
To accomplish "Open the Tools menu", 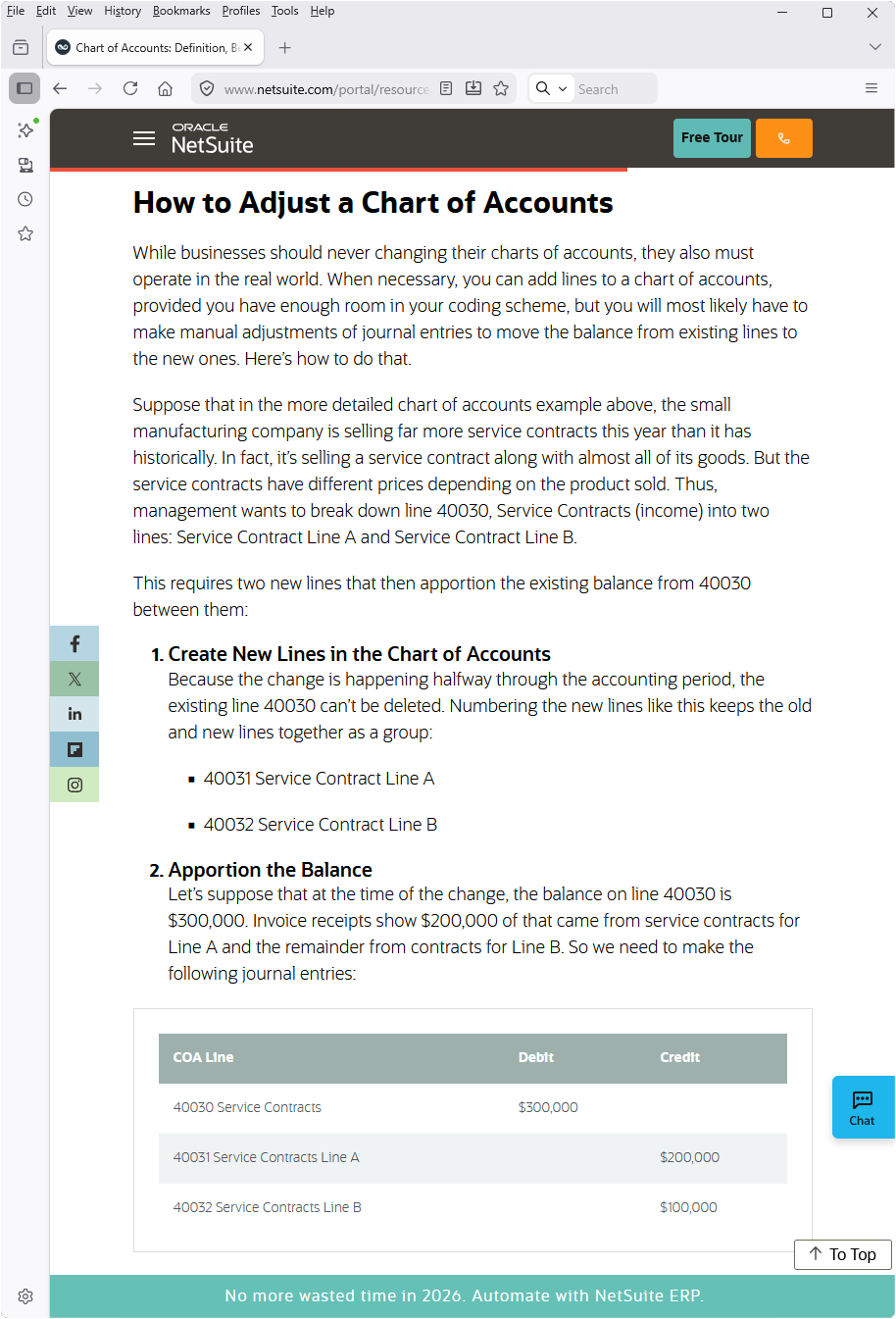I will 285,11.
